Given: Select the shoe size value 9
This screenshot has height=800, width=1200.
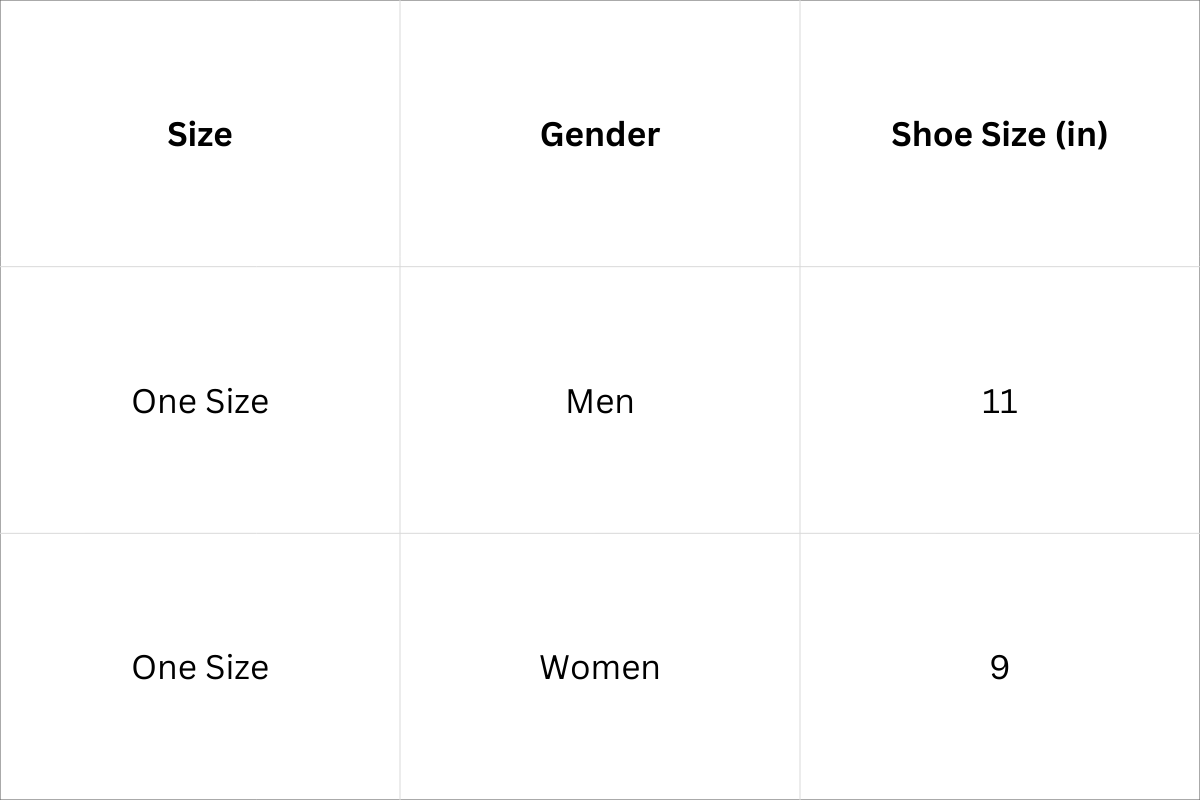Looking at the screenshot, I should (999, 667).
